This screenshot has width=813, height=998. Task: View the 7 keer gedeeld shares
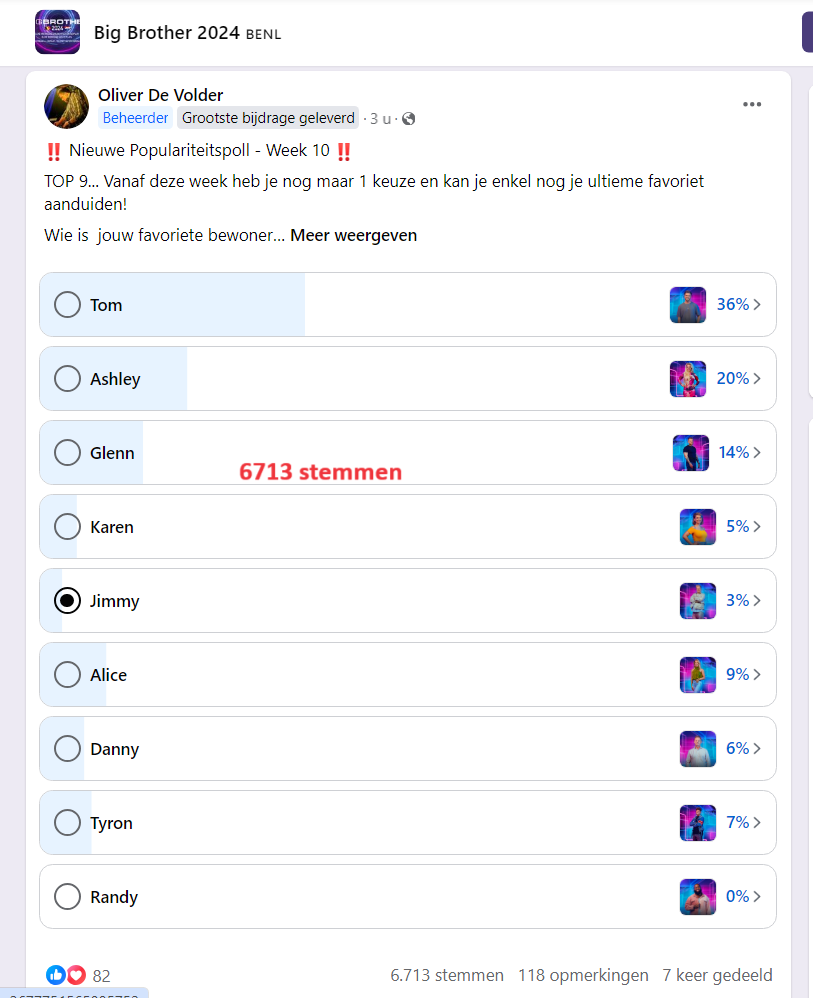click(x=717, y=975)
